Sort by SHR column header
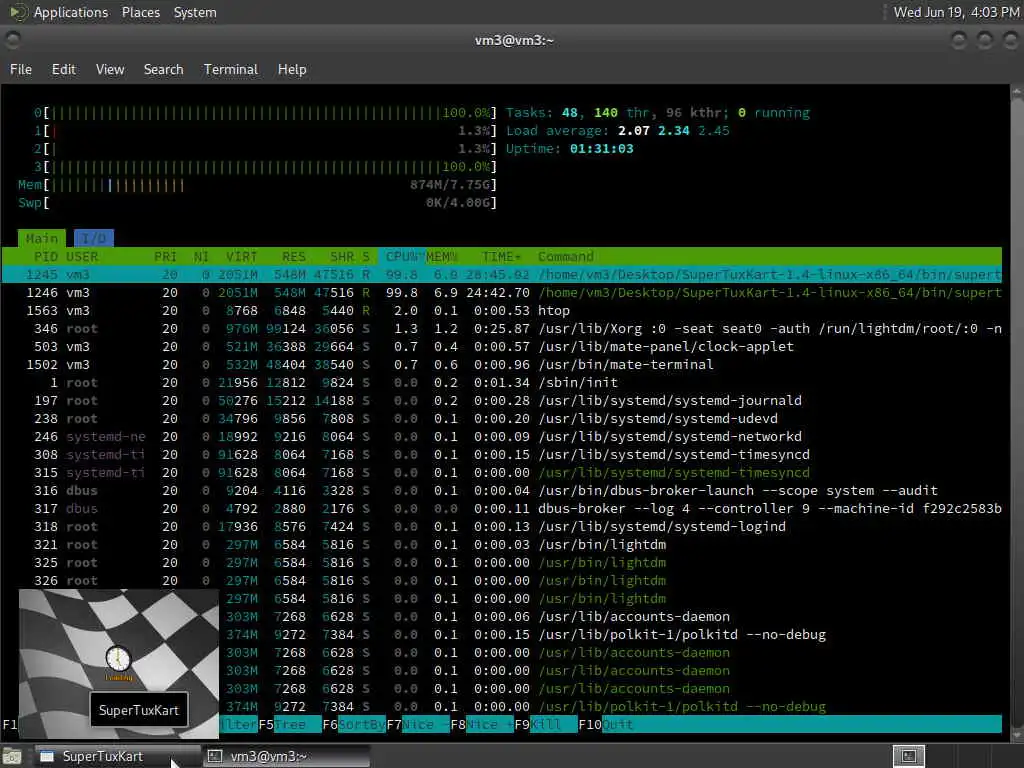 [342, 257]
